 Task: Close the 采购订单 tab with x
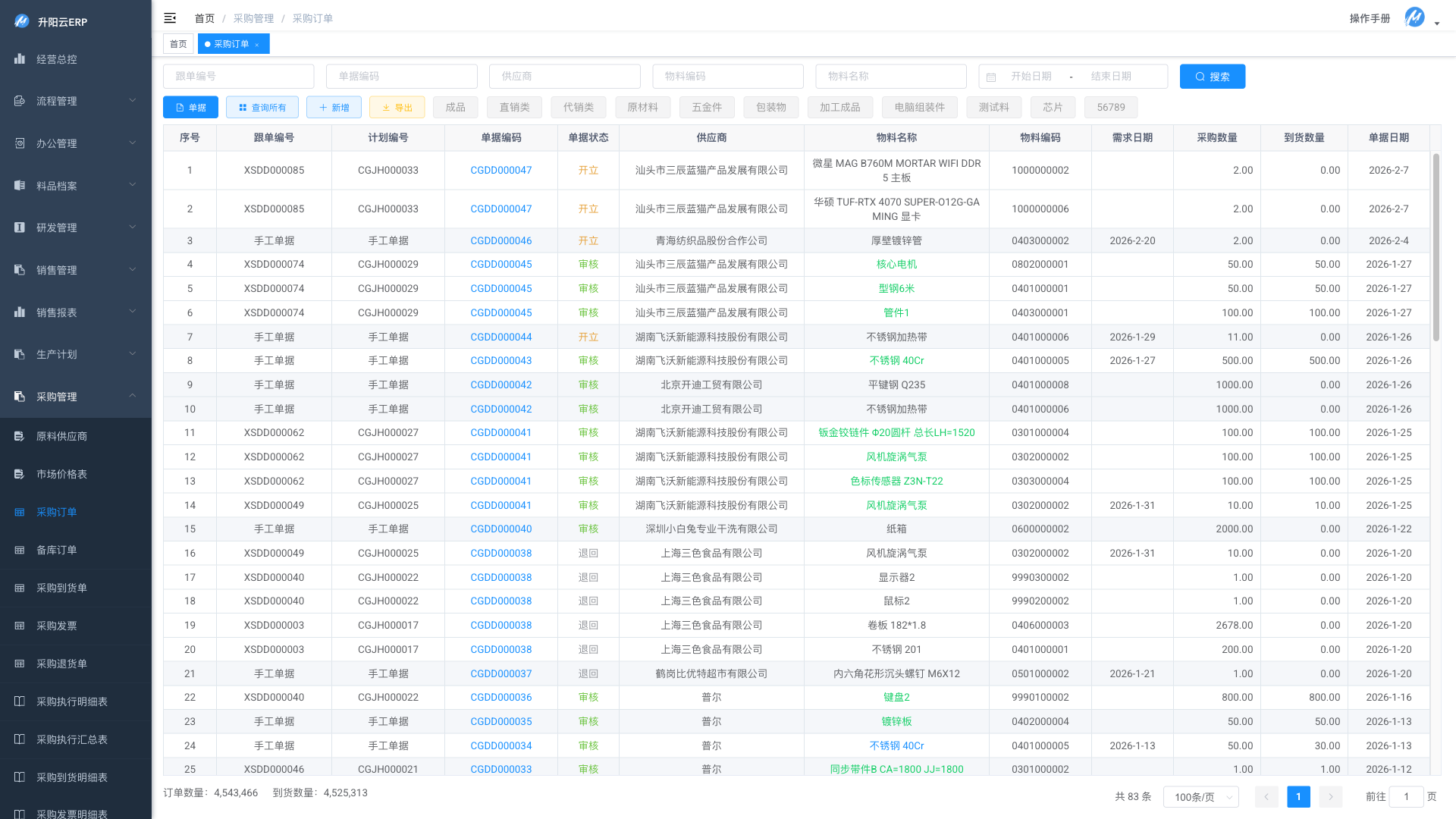pyautogui.click(x=257, y=45)
